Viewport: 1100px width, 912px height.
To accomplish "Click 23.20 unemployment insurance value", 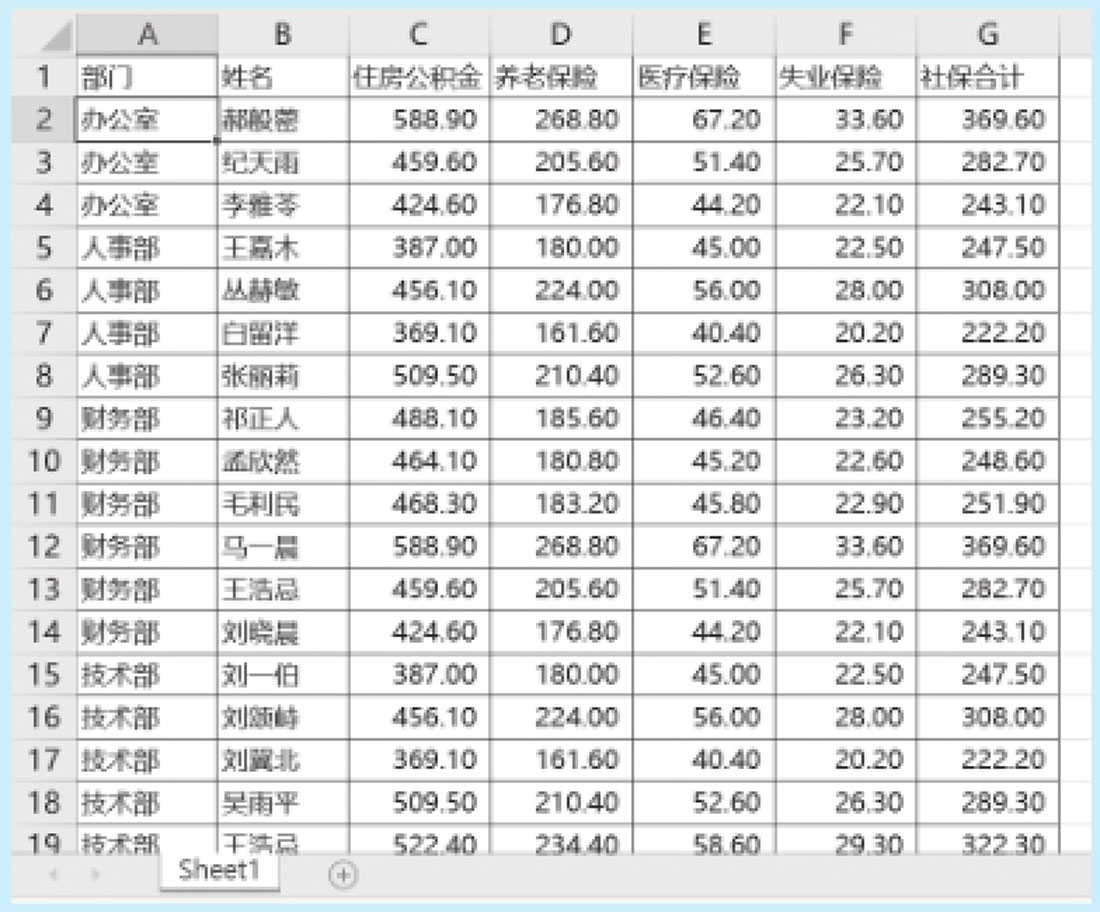I will pos(846,419).
